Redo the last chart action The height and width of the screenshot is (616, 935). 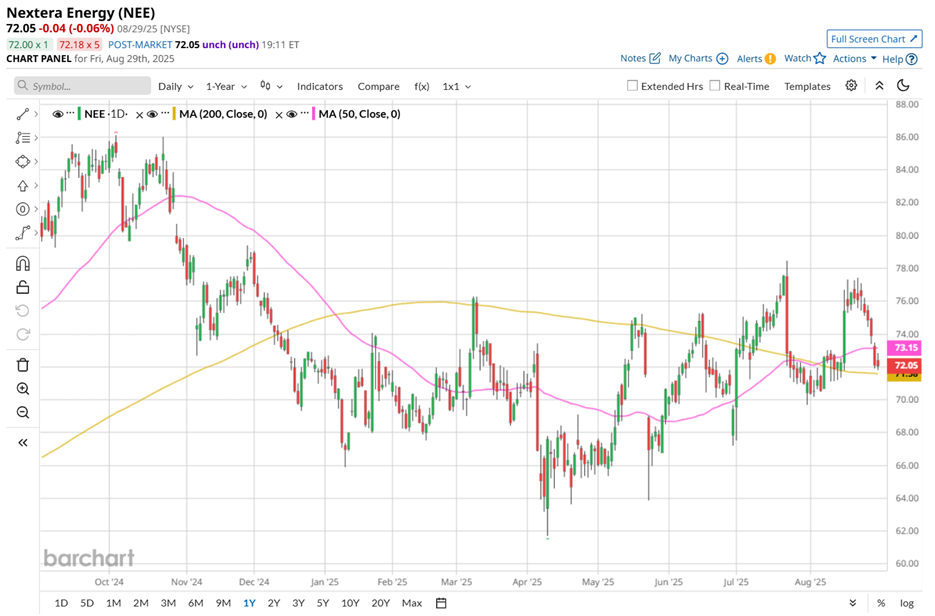[x=23, y=335]
